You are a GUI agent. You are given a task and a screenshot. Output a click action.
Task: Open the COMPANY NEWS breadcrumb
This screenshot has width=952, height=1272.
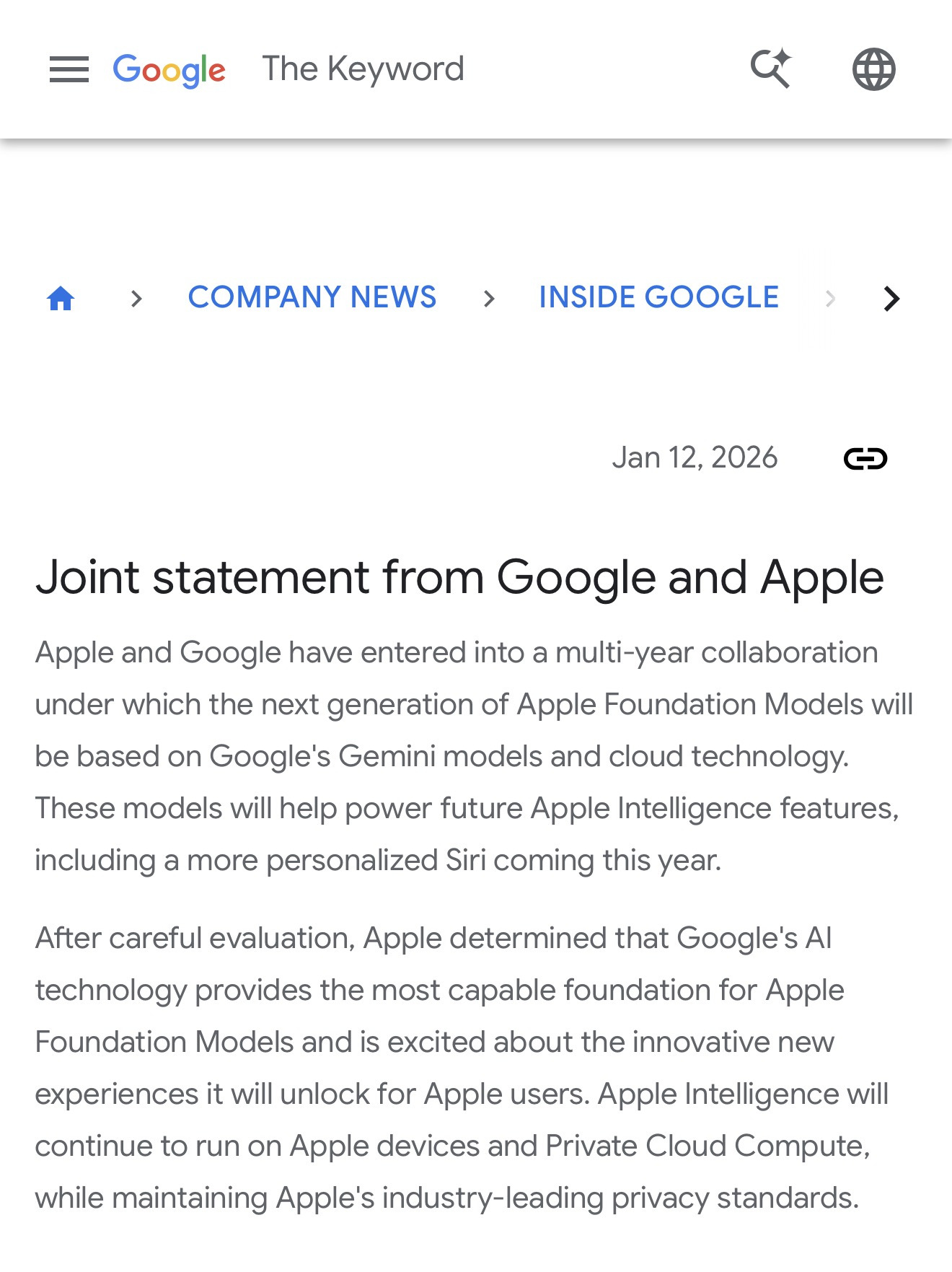[312, 297]
